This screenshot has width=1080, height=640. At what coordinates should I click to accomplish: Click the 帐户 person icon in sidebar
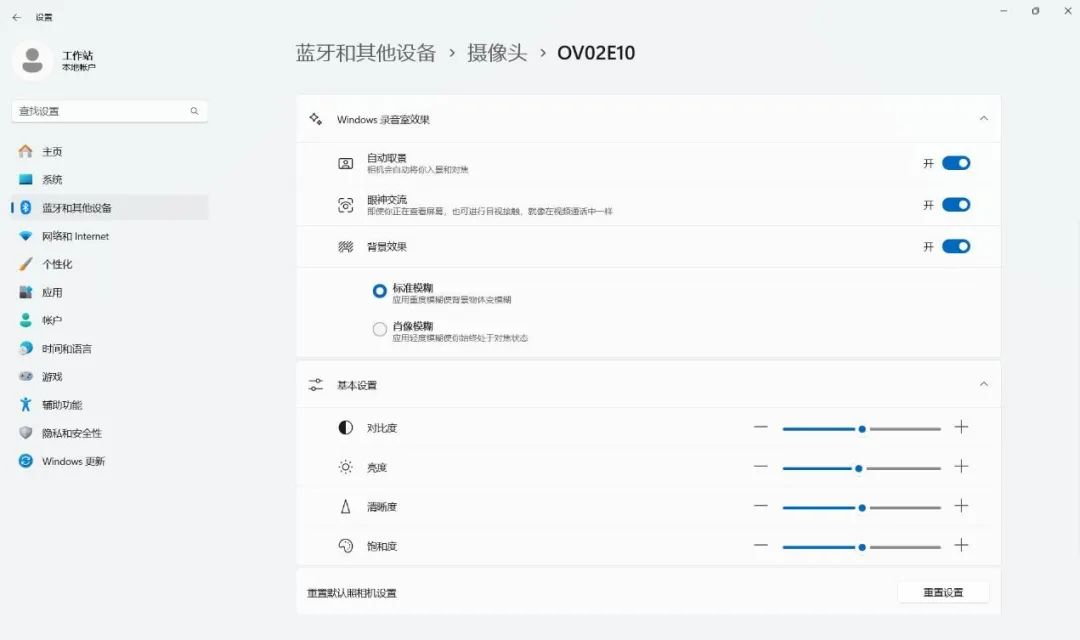tap(25, 320)
